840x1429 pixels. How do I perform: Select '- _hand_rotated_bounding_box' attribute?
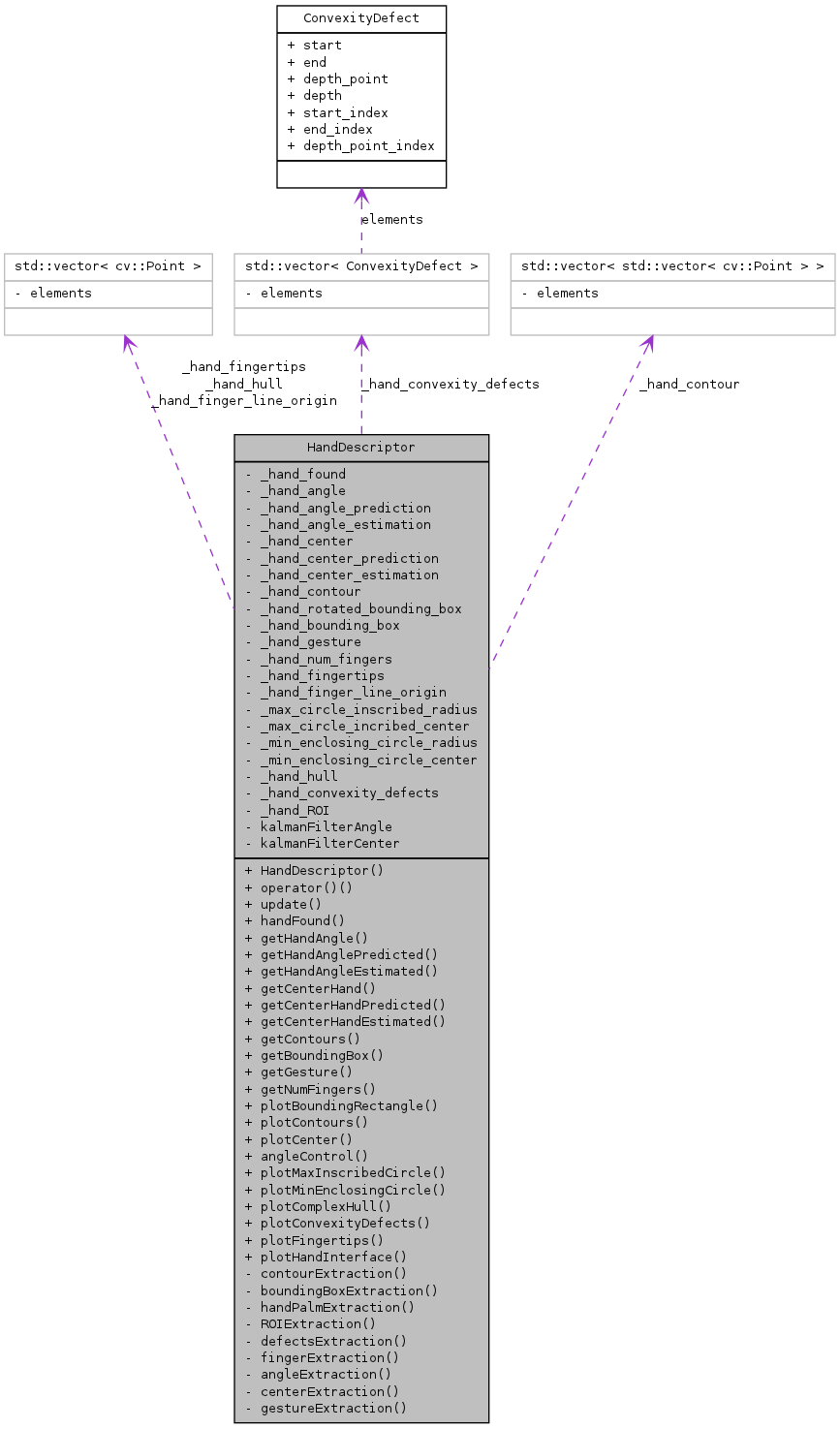[x=354, y=608]
